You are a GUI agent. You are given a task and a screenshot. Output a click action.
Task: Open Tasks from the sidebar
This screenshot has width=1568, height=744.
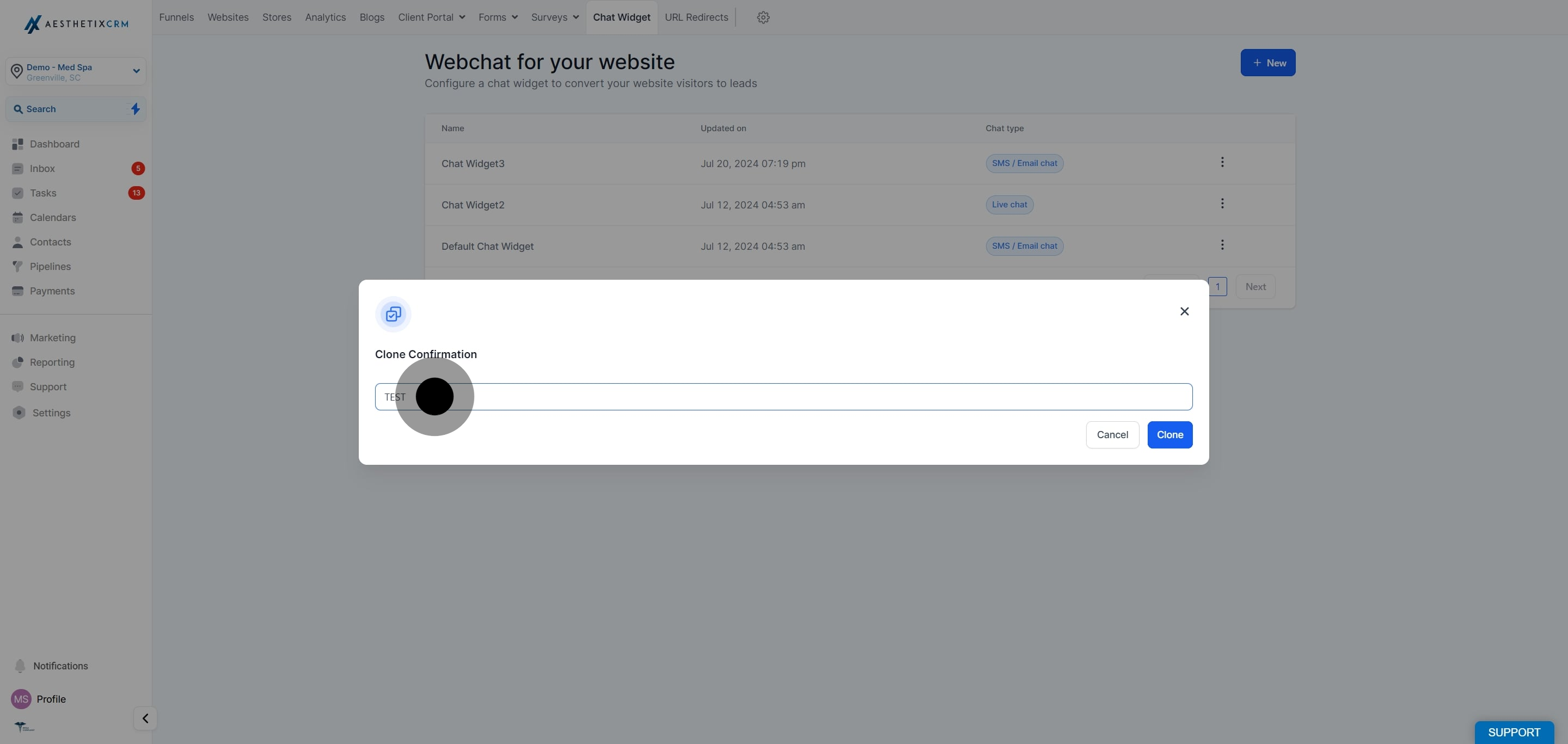(x=42, y=193)
